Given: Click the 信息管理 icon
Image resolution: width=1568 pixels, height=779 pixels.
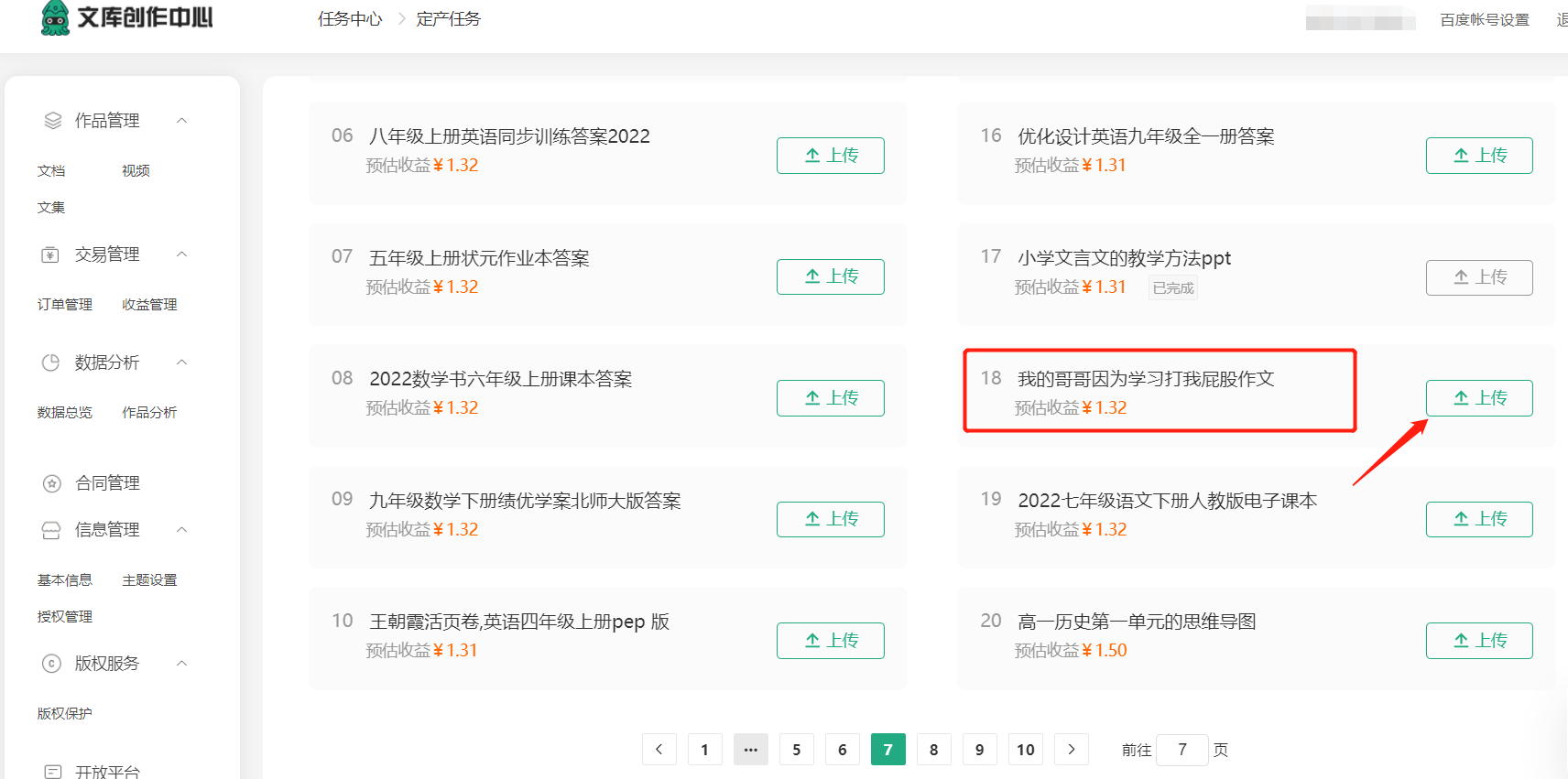Looking at the screenshot, I should pyautogui.click(x=51, y=530).
